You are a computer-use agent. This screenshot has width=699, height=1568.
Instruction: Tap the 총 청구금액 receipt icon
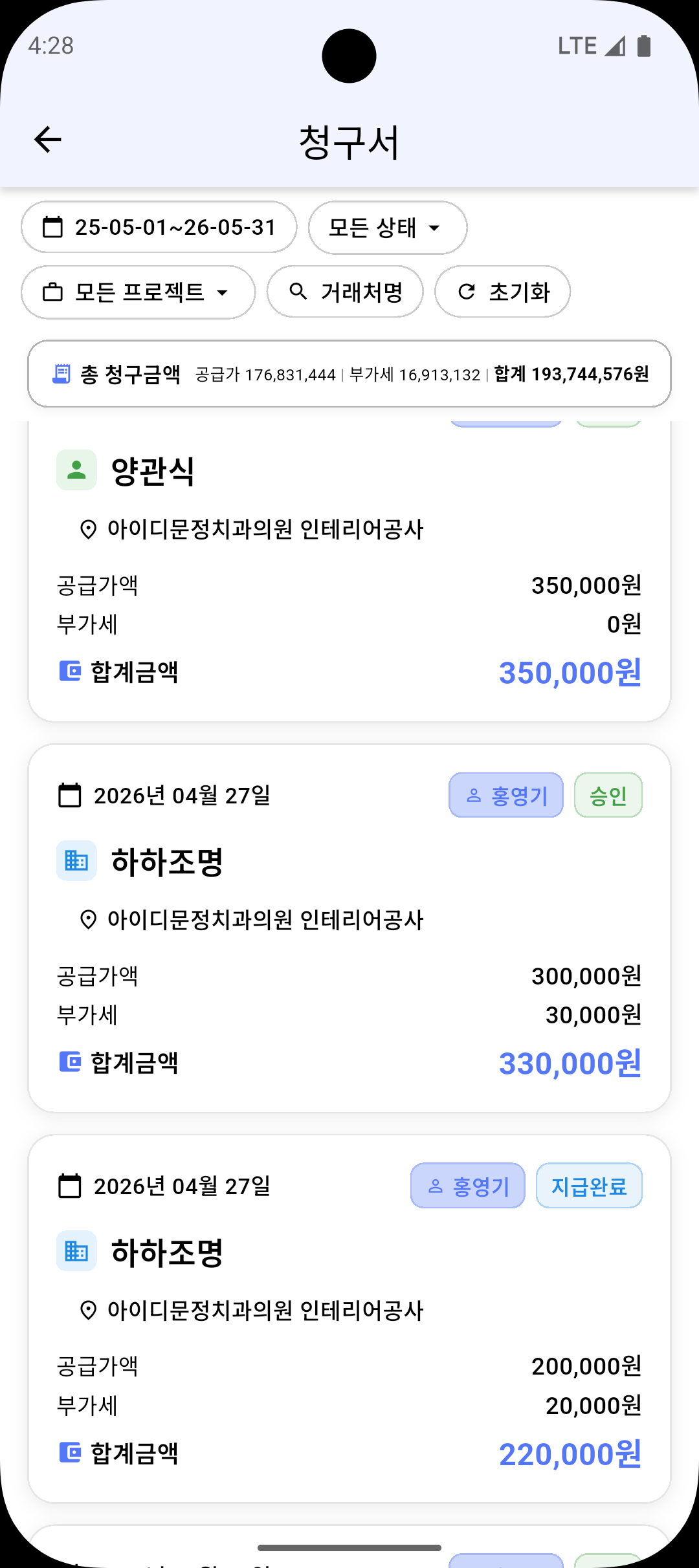pos(61,374)
